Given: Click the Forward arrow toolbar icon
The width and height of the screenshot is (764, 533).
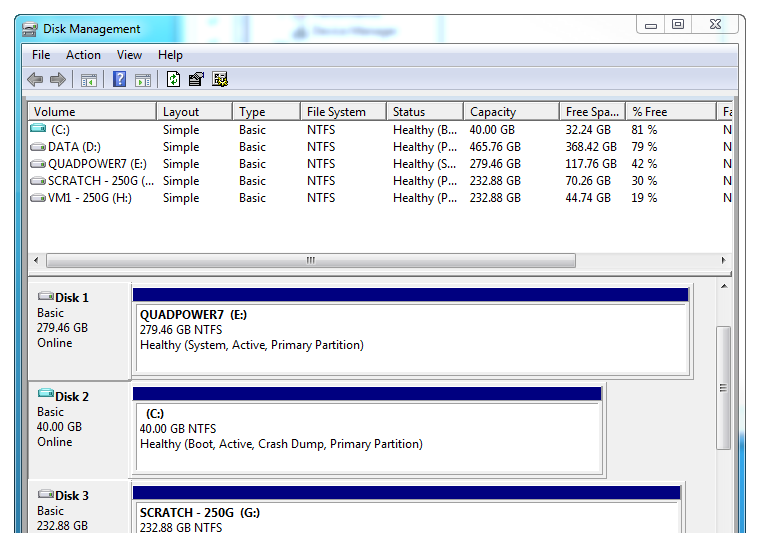Looking at the screenshot, I should [x=58, y=79].
